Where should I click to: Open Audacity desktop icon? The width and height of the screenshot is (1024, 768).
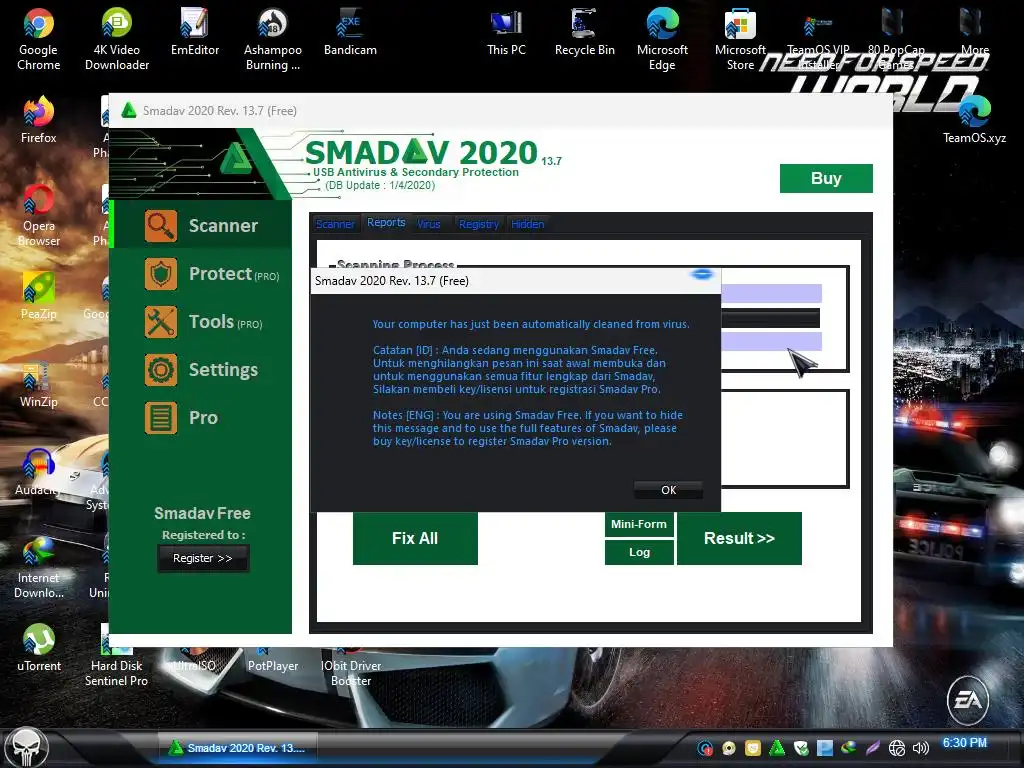click(x=39, y=472)
